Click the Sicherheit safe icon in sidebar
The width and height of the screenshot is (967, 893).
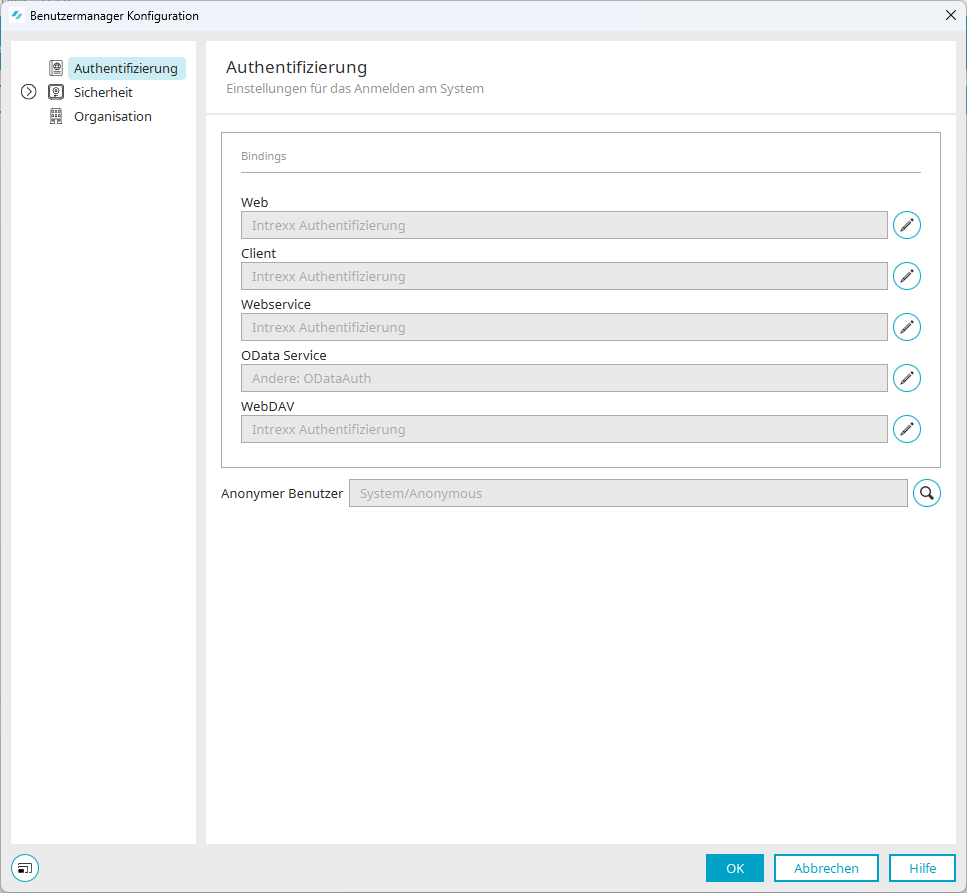click(56, 92)
